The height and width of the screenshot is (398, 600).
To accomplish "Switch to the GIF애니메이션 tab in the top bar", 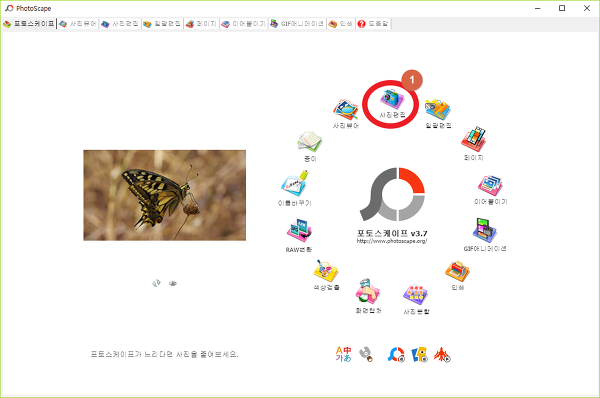I will pyautogui.click(x=297, y=24).
